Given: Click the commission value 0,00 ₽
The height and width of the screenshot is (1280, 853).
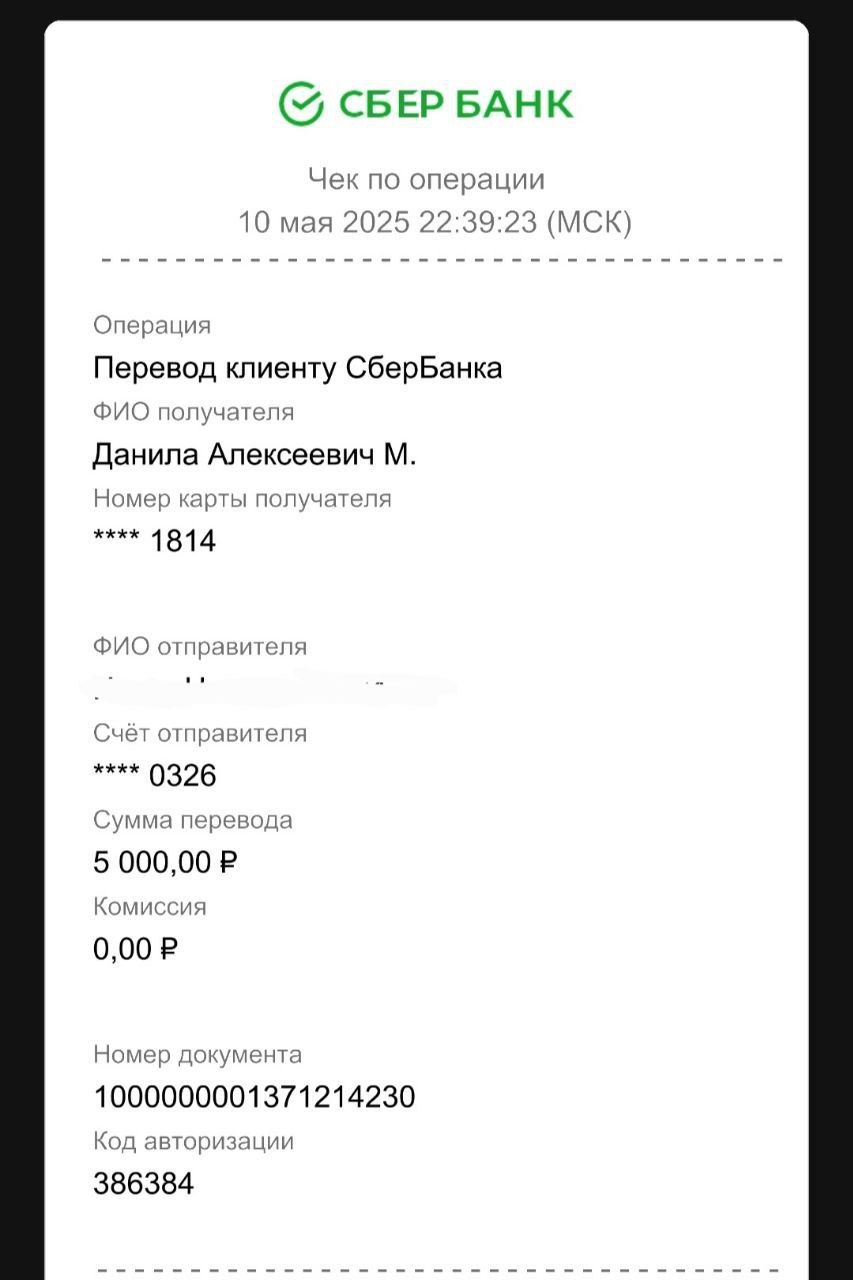Looking at the screenshot, I should tap(135, 949).
